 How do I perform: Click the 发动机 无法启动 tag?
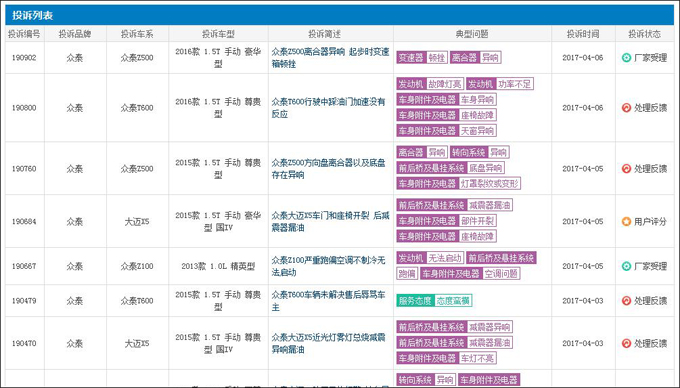430,258
